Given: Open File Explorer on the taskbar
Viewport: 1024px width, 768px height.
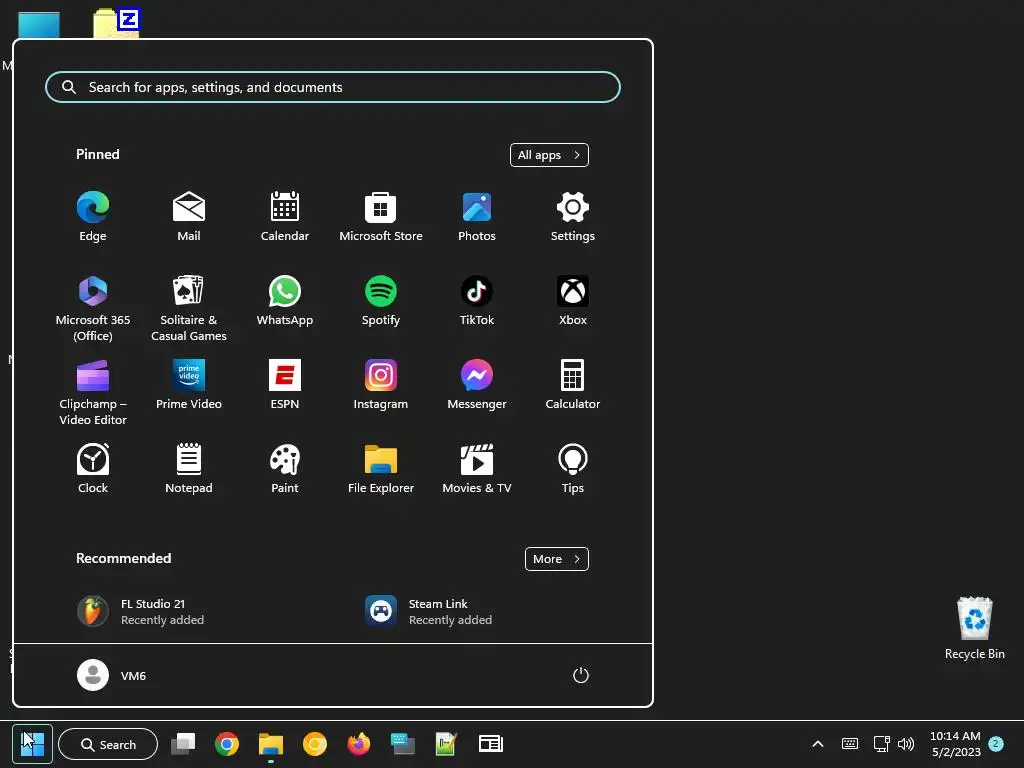Looking at the screenshot, I should [270, 744].
